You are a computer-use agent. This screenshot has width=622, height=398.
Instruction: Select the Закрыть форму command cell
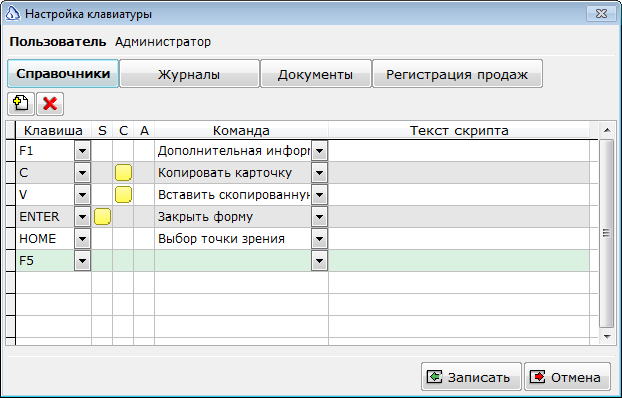[233, 217]
